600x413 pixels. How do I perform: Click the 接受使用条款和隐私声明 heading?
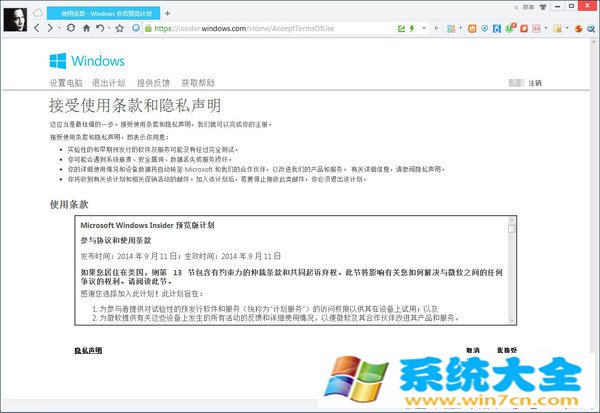tap(135, 105)
